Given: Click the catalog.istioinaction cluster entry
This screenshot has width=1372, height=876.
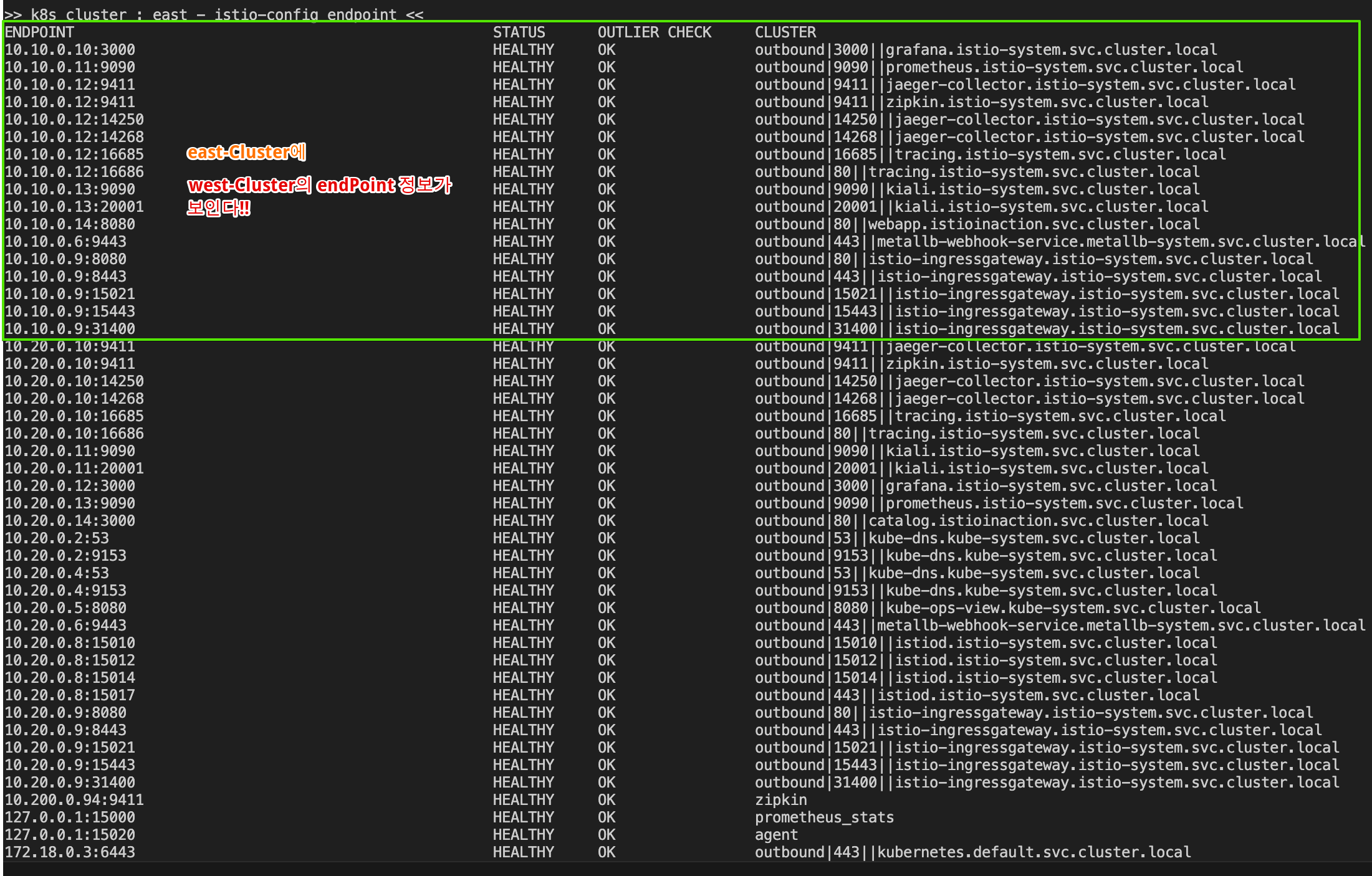Looking at the screenshot, I should pyautogui.click(x=981, y=521).
